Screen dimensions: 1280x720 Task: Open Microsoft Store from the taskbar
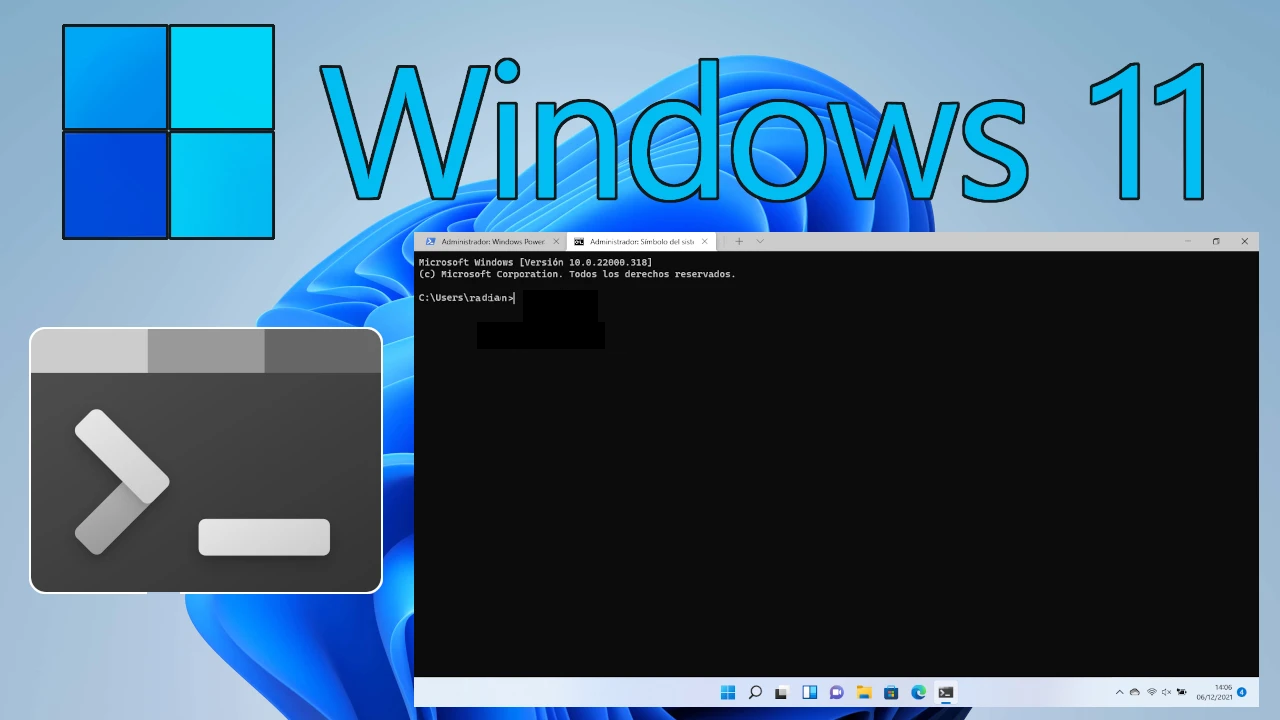pos(891,692)
